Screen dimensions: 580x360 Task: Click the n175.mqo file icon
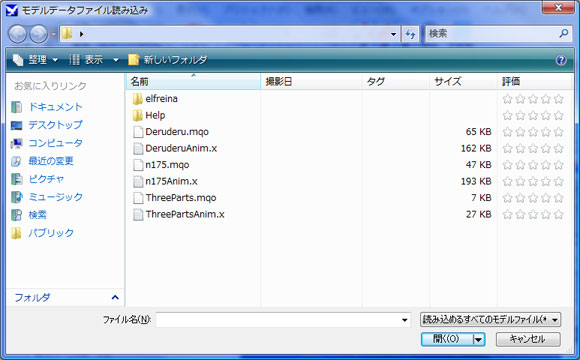138,165
